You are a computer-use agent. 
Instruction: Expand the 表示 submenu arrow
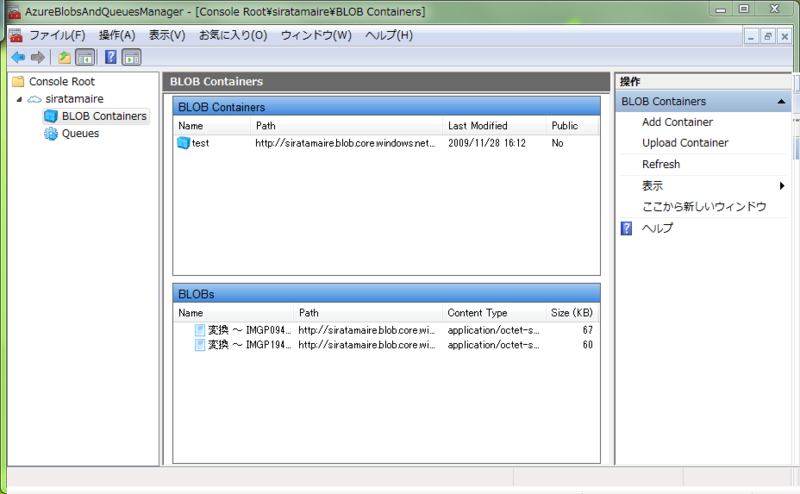[782, 186]
